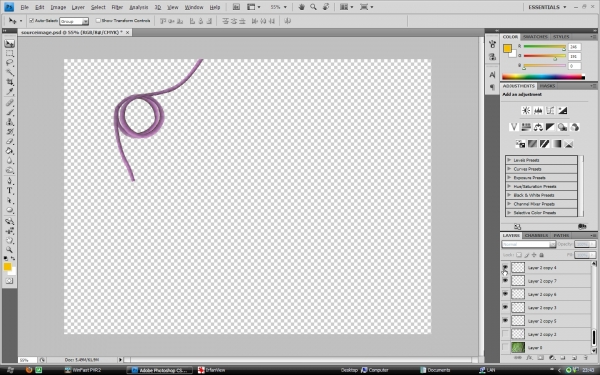
Task: Launch Bridge from application bar
Action: [x=236, y=7]
